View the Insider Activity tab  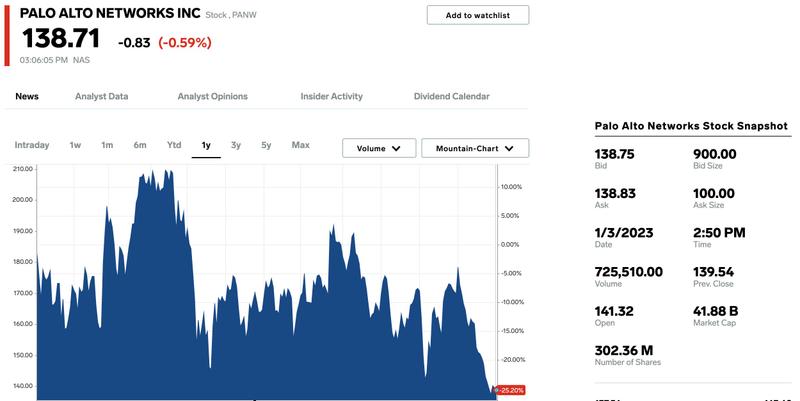pyautogui.click(x=332, y=96)
